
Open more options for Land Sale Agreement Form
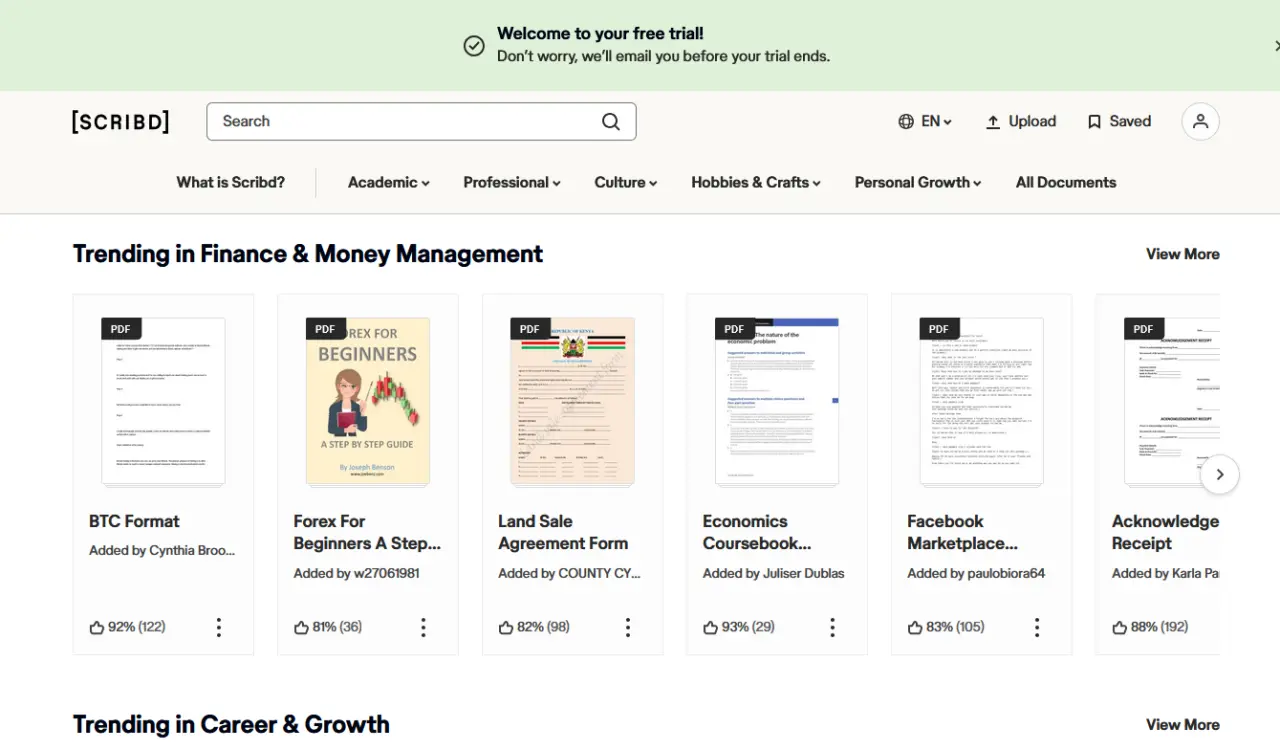[628, 627]
